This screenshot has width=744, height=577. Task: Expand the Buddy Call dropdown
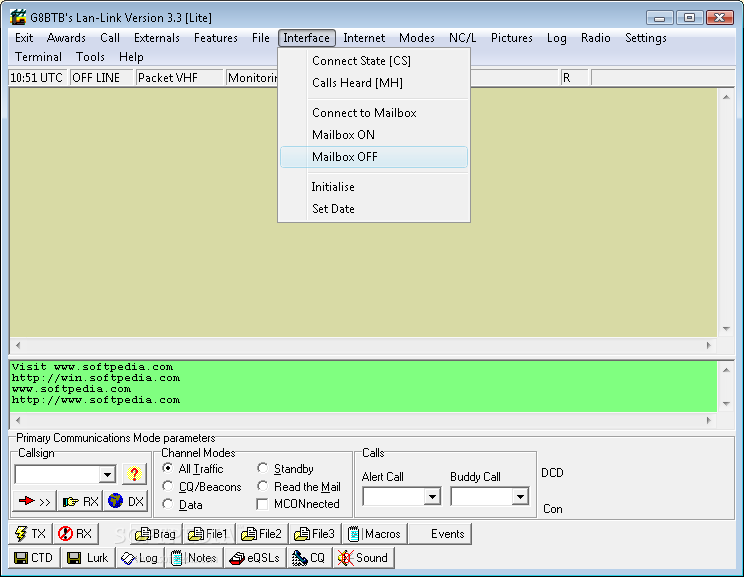tap(521, 497)
